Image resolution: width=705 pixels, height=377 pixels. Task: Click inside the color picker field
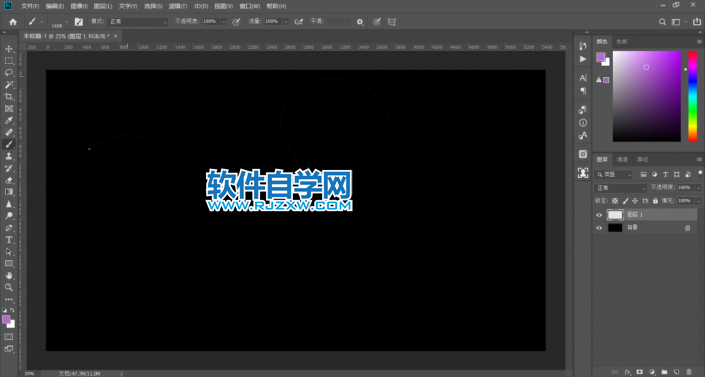tap(647, 96)
